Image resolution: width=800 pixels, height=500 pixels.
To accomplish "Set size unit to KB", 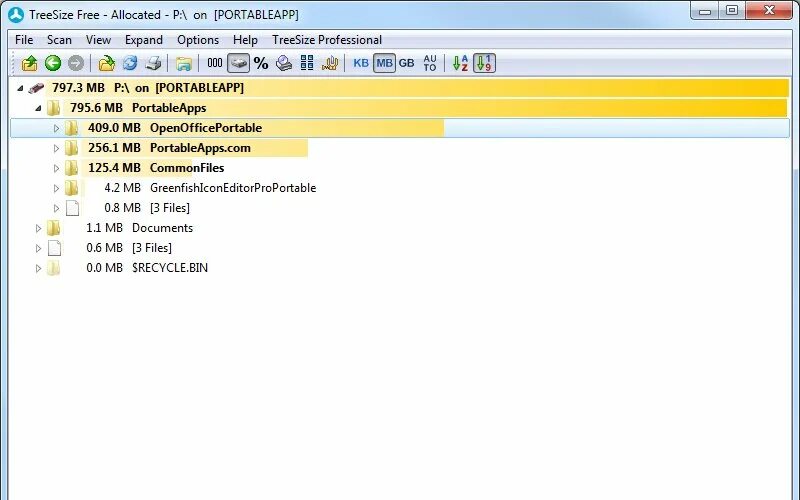I will click(361, 63).
